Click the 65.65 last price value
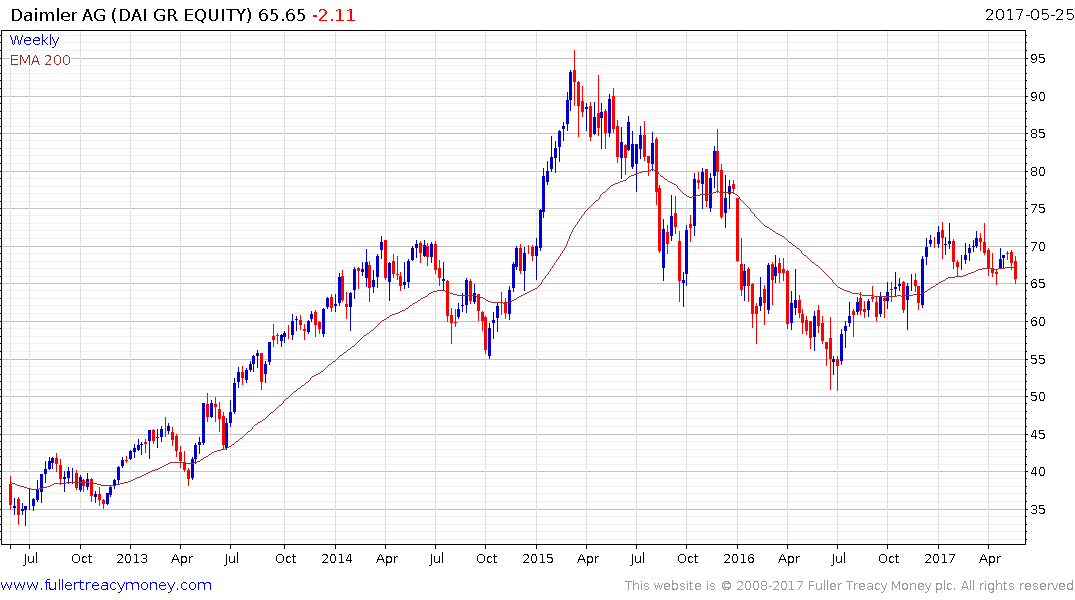 click(282, 14)
